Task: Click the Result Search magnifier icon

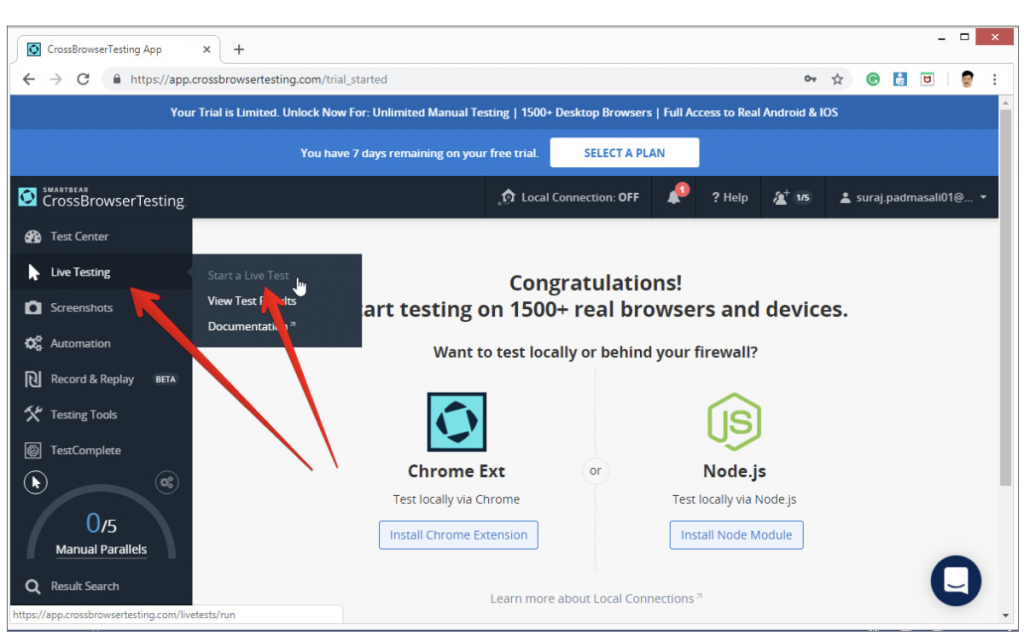Action: (33, 586)
